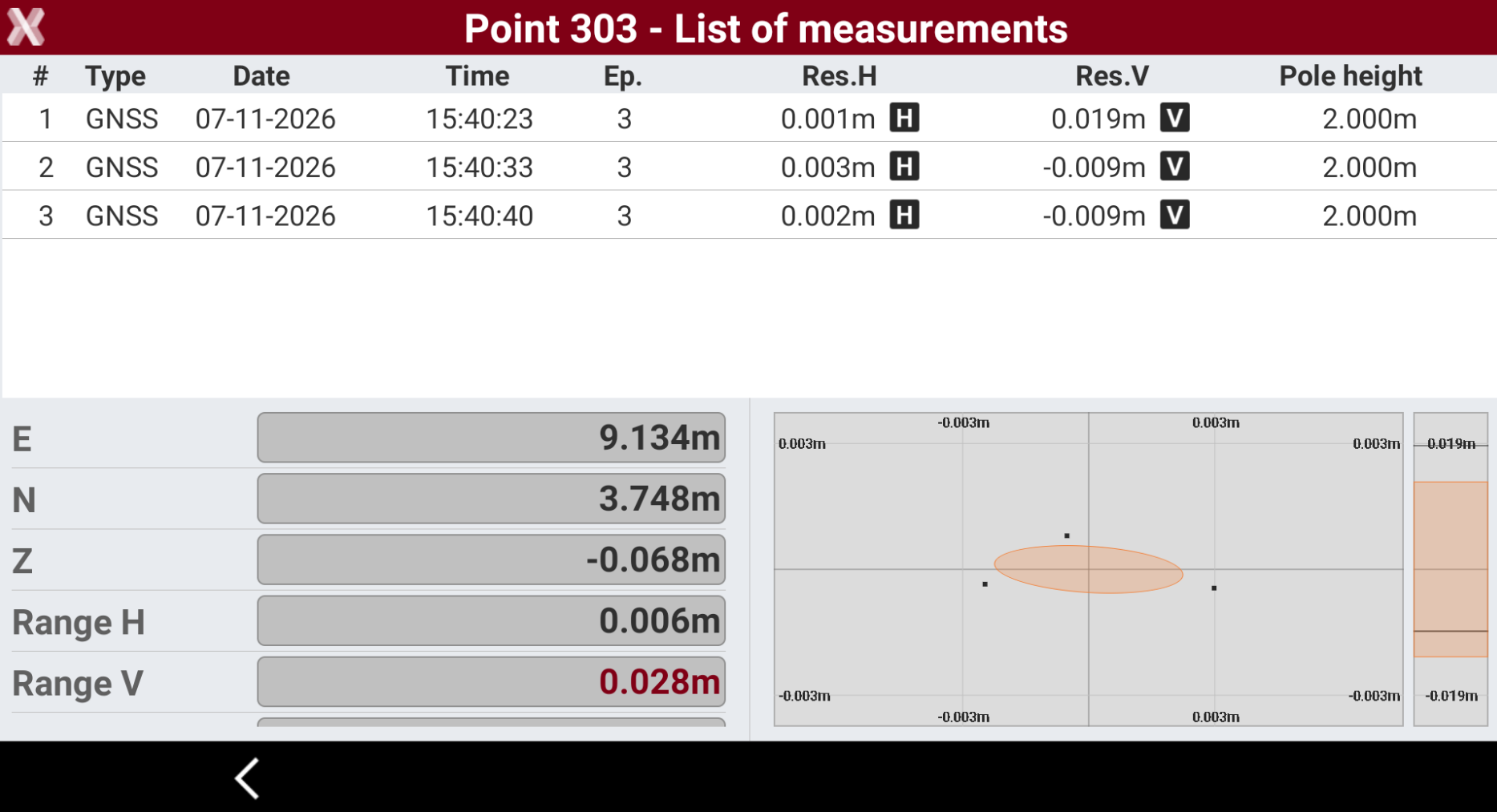Toggle H icon for measurement 1
This screenshot has width=1497, height=812.
point(904,118)
